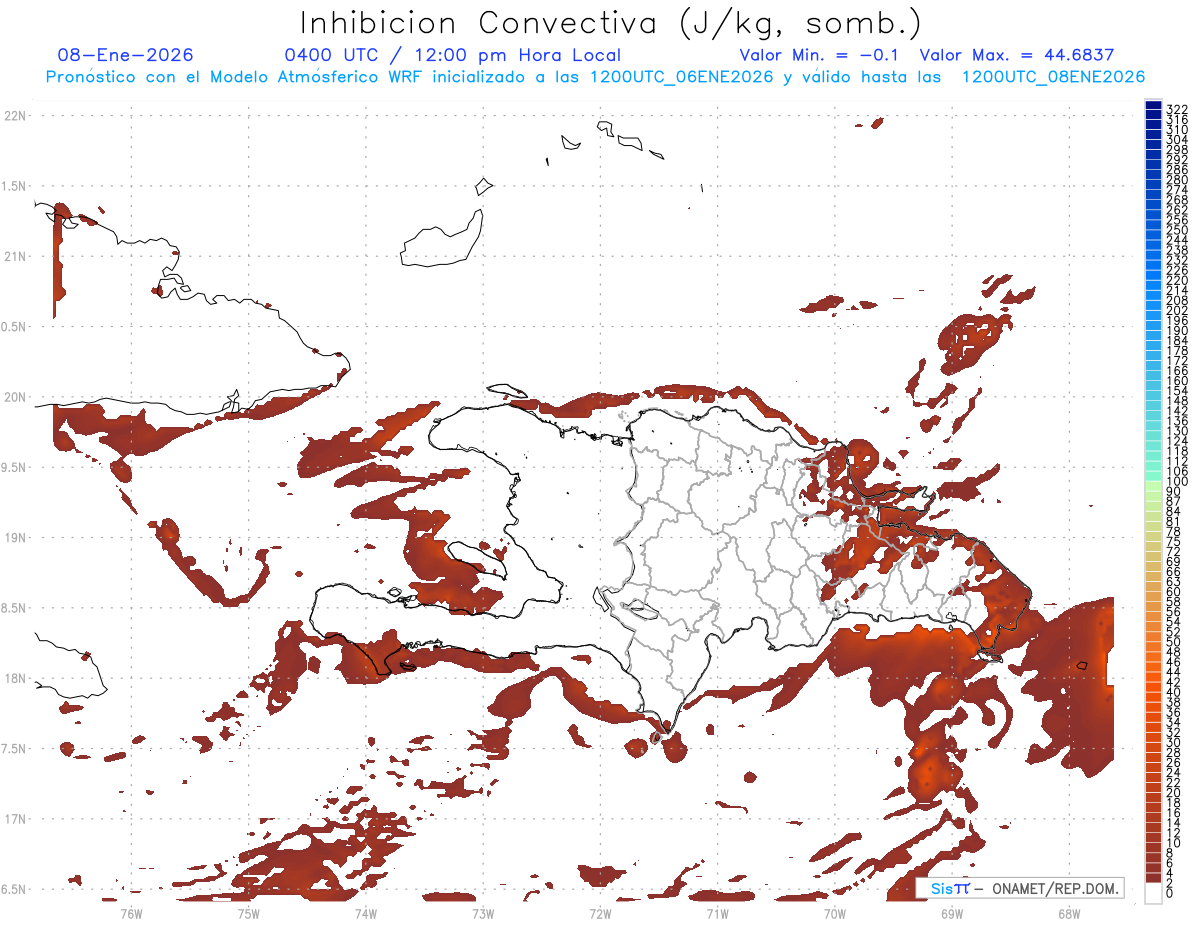Click the white swatch at legend value 0
Screen dimensions: 1200x927
pyautogui.click(x=1153, y=895)
